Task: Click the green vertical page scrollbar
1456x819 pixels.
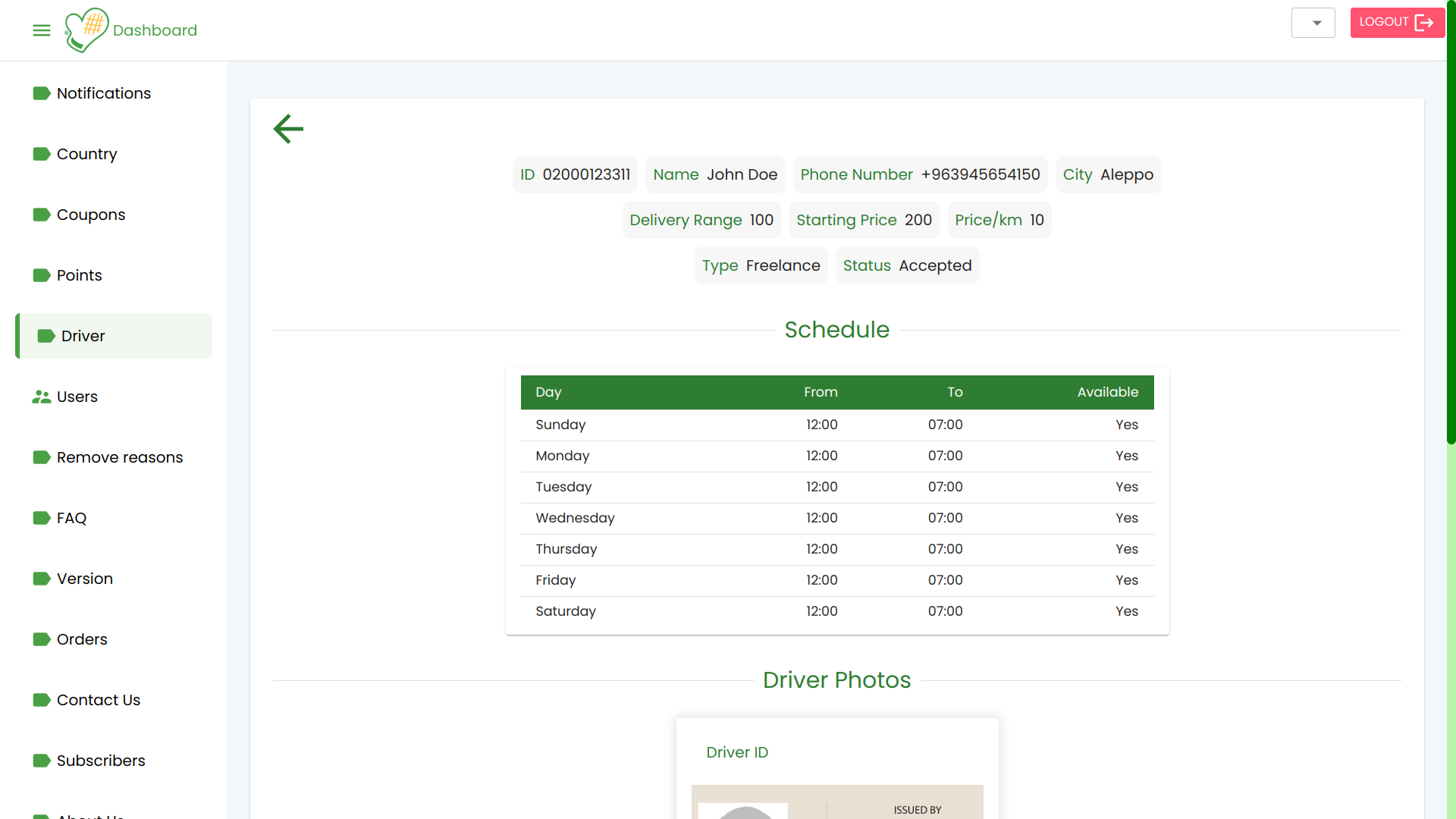Action: click(1451, 224)
